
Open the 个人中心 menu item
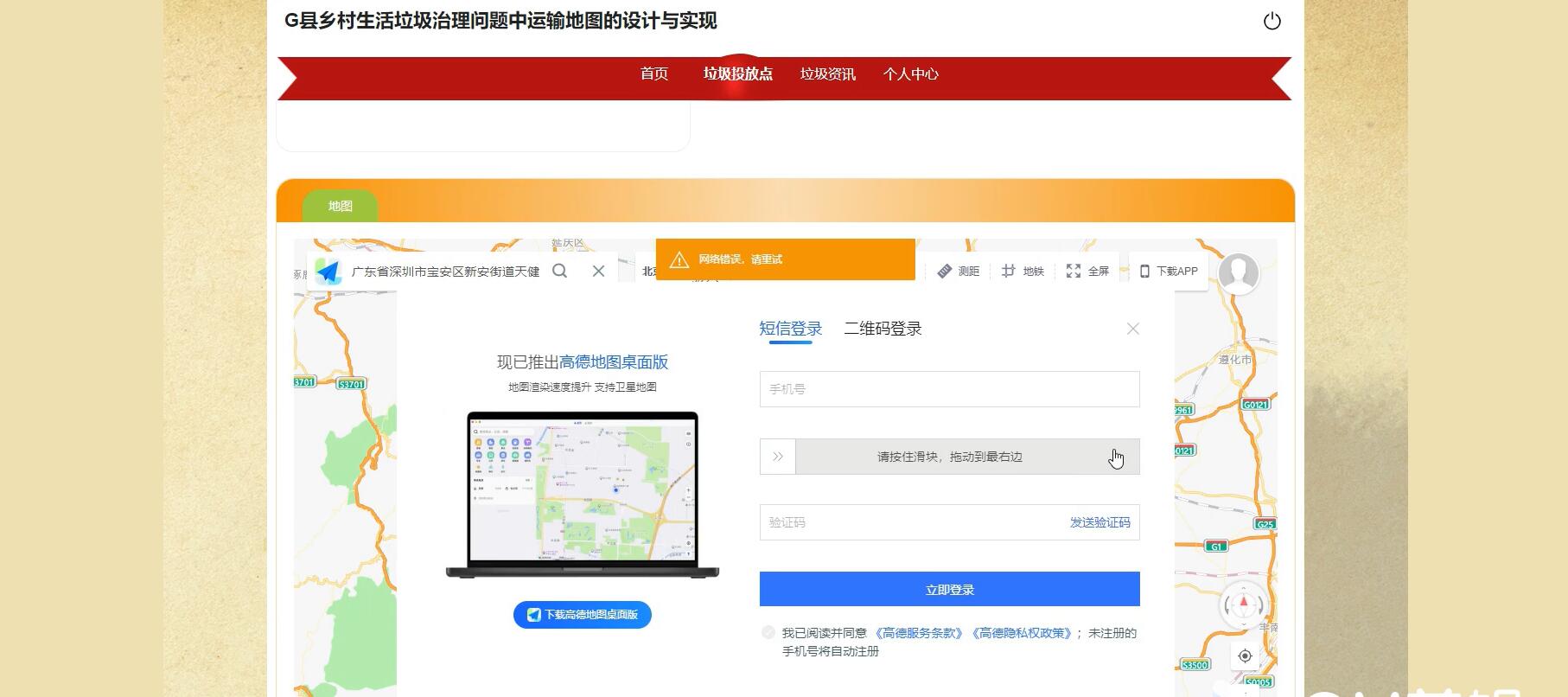tap(910, 74)
